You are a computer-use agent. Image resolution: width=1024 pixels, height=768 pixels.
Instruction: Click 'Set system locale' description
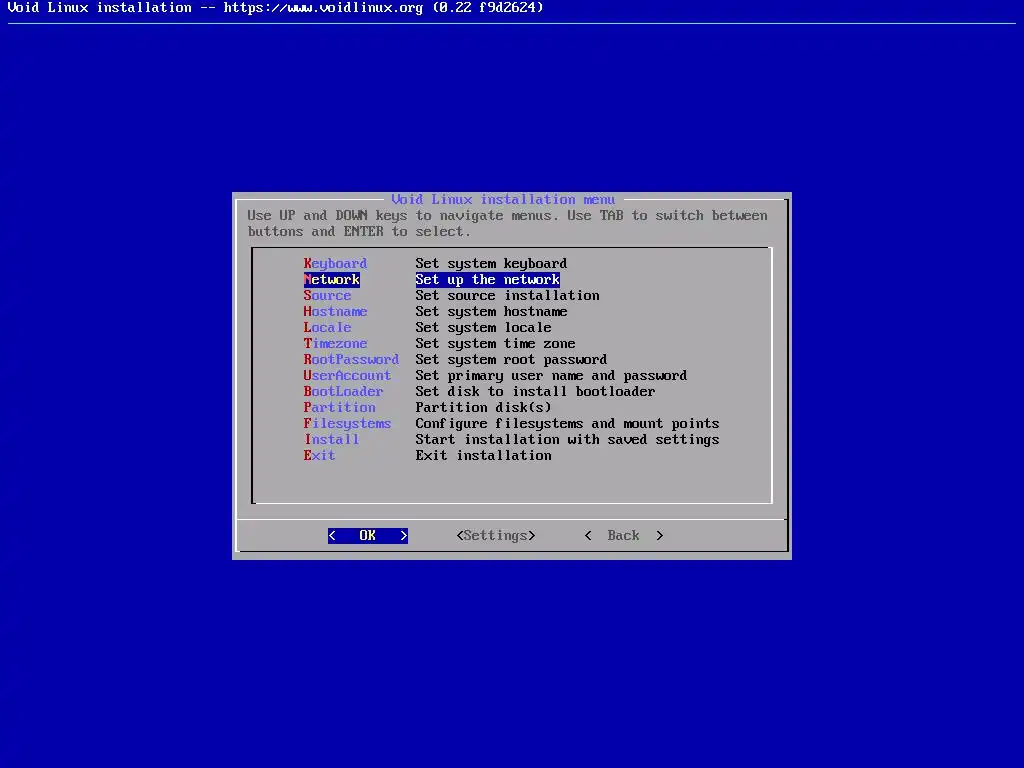coord(483,327)
